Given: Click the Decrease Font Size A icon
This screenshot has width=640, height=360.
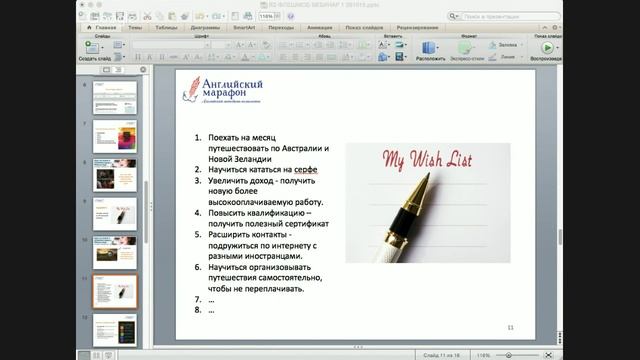Looking at the screenshot, I should click(x=252, y=45).
